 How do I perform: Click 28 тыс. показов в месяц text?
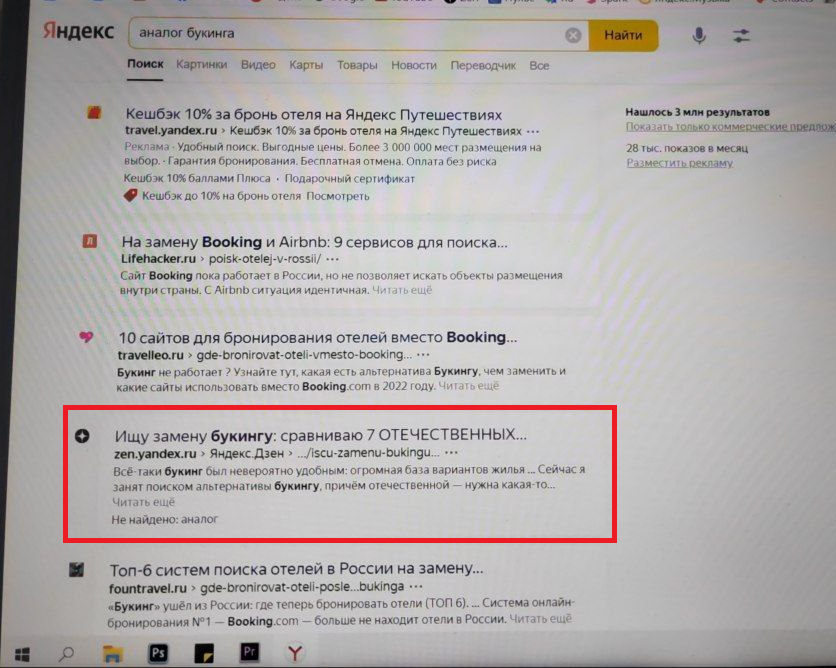pos(687,148)
